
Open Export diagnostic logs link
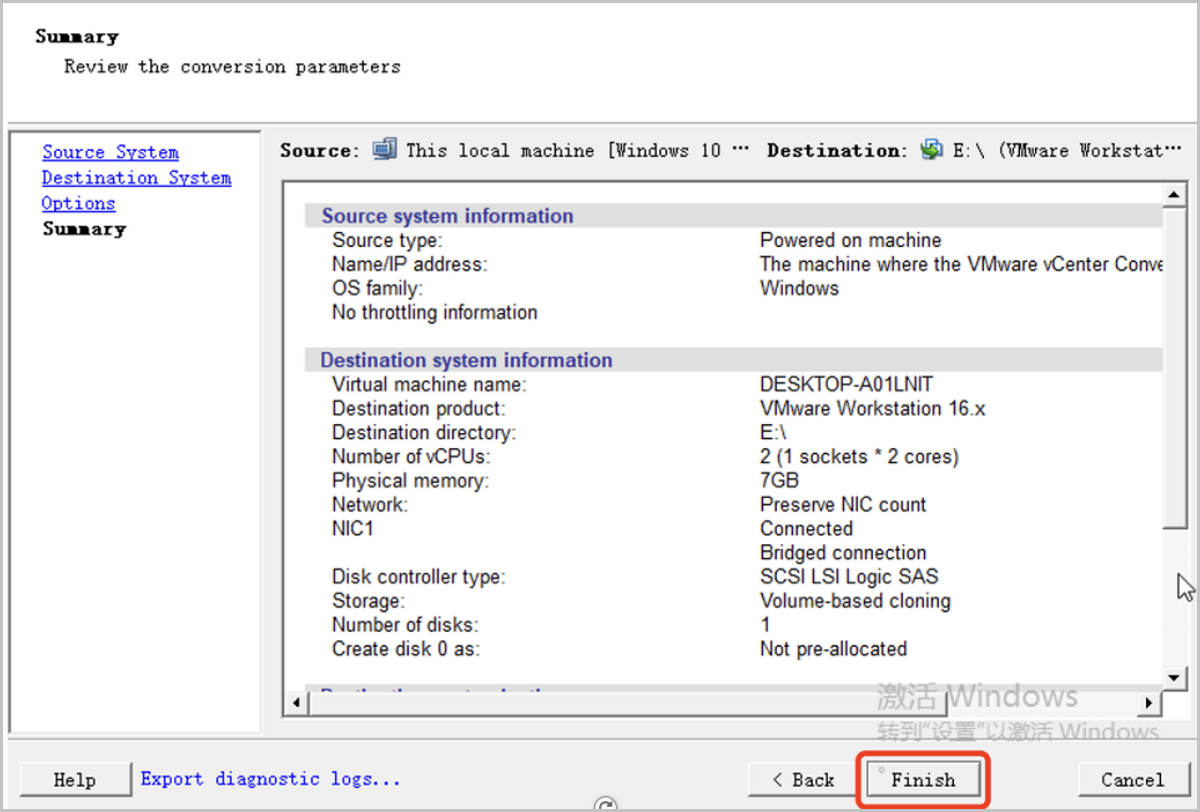tap(270, 779)
